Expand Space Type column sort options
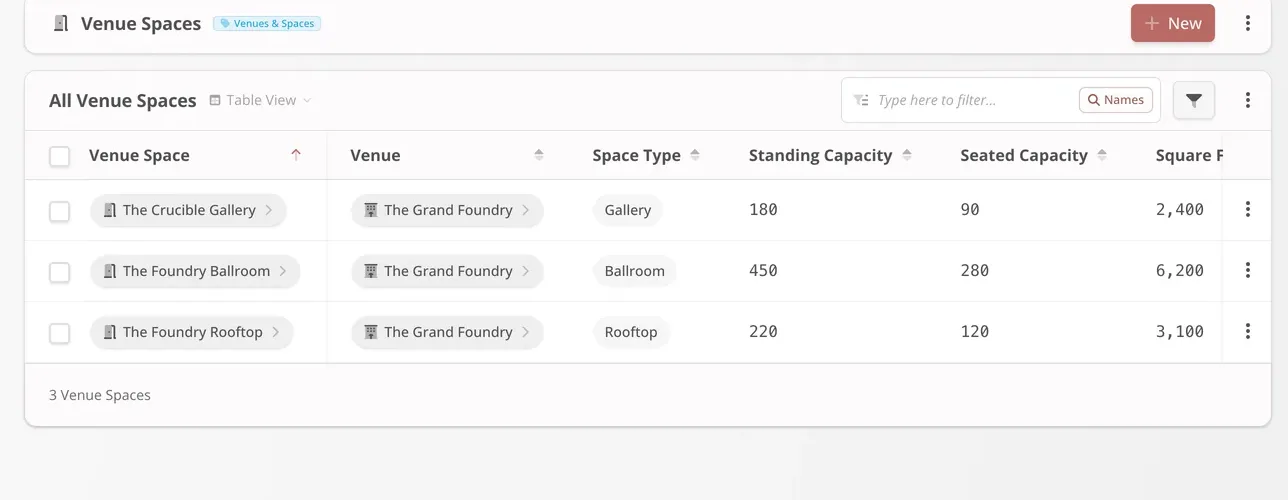This screenshot has width=1288, height=500. point(695,155)
